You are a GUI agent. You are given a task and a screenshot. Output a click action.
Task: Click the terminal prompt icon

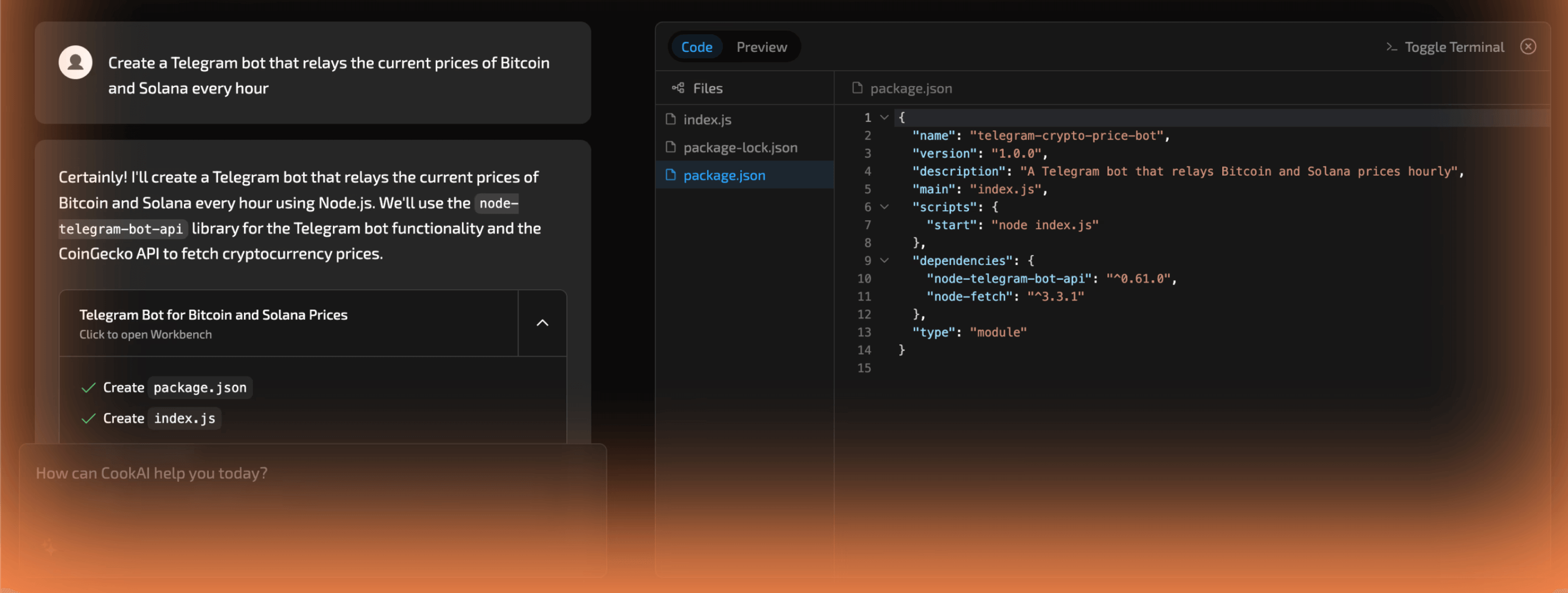point(1391,47)
